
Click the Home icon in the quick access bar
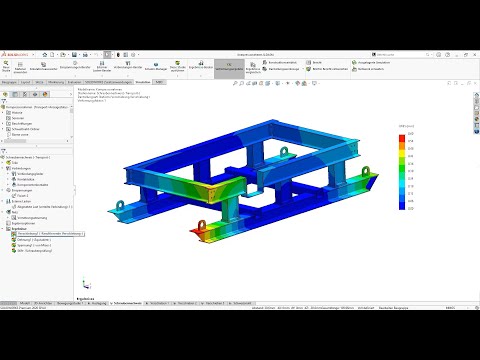[x=45, y=54]
